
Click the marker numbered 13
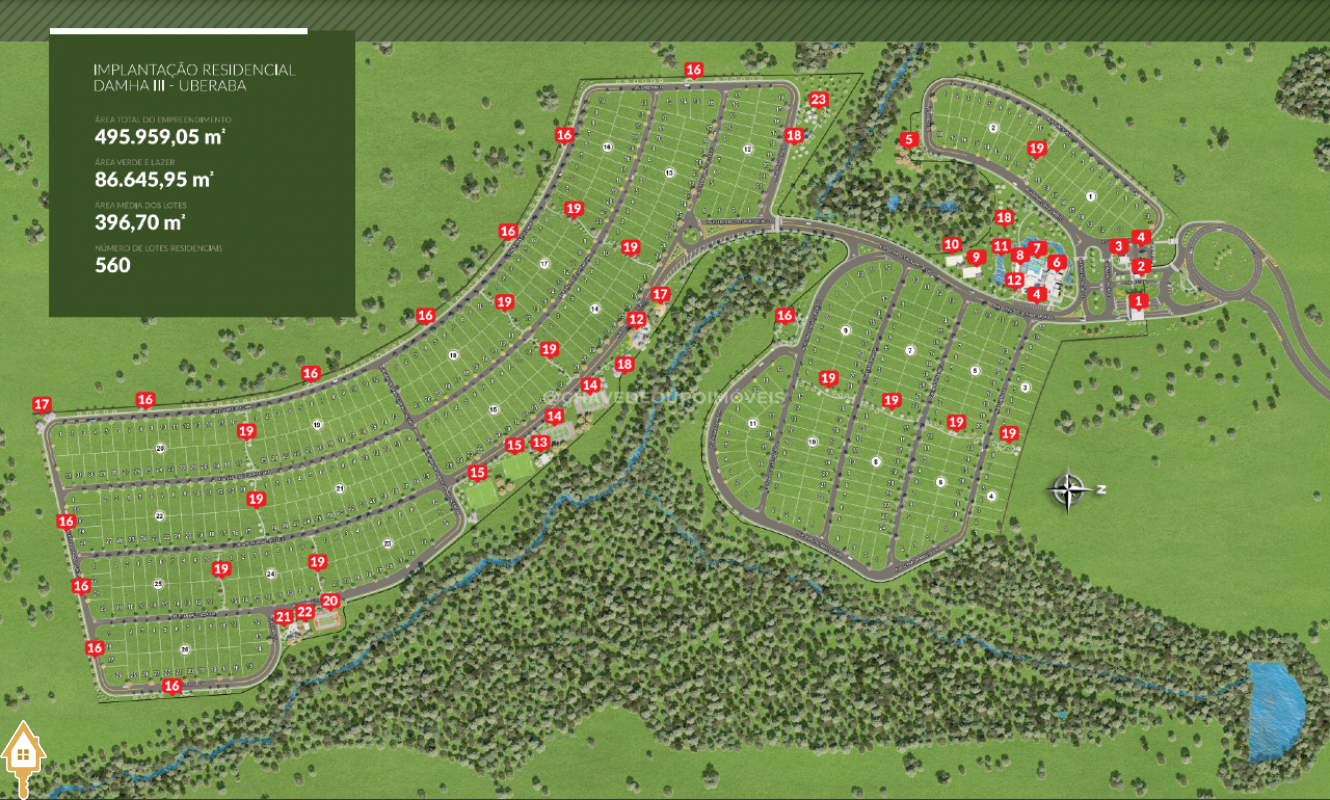(x=540, y=442)
